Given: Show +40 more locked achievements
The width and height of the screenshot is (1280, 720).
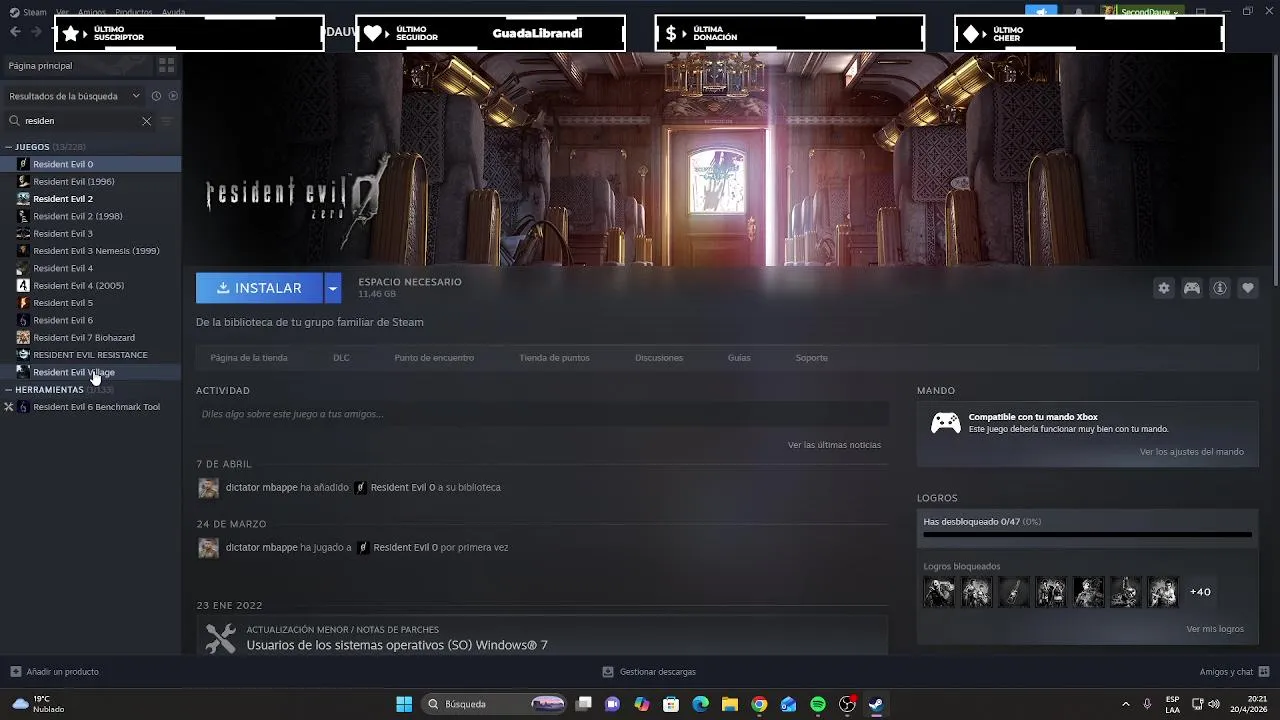Looking at the screenshot, I should pos(1200,592).
